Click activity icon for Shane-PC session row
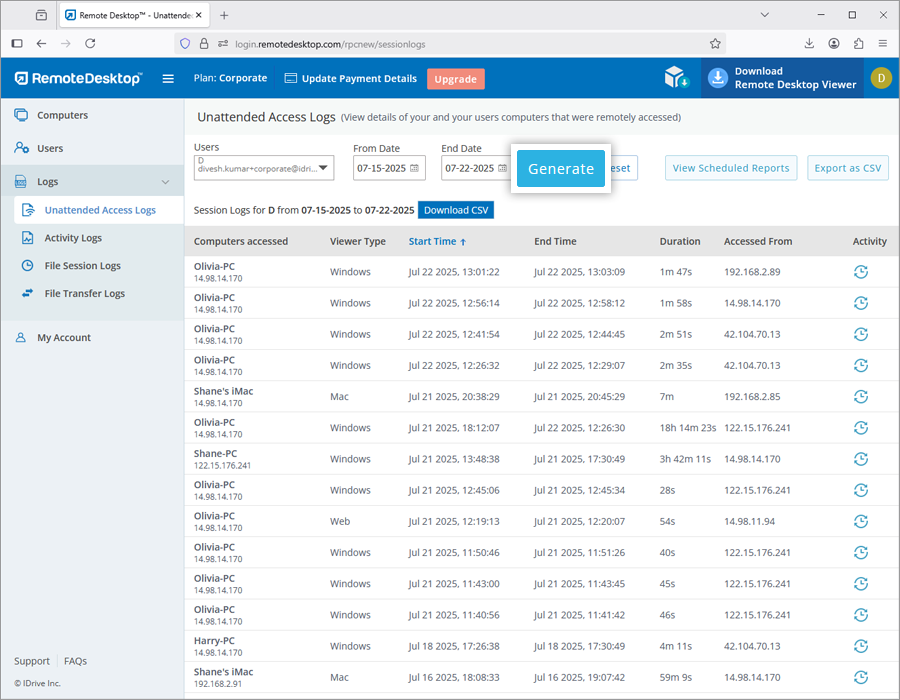The image size is (900, 700). tap(860, 459)
